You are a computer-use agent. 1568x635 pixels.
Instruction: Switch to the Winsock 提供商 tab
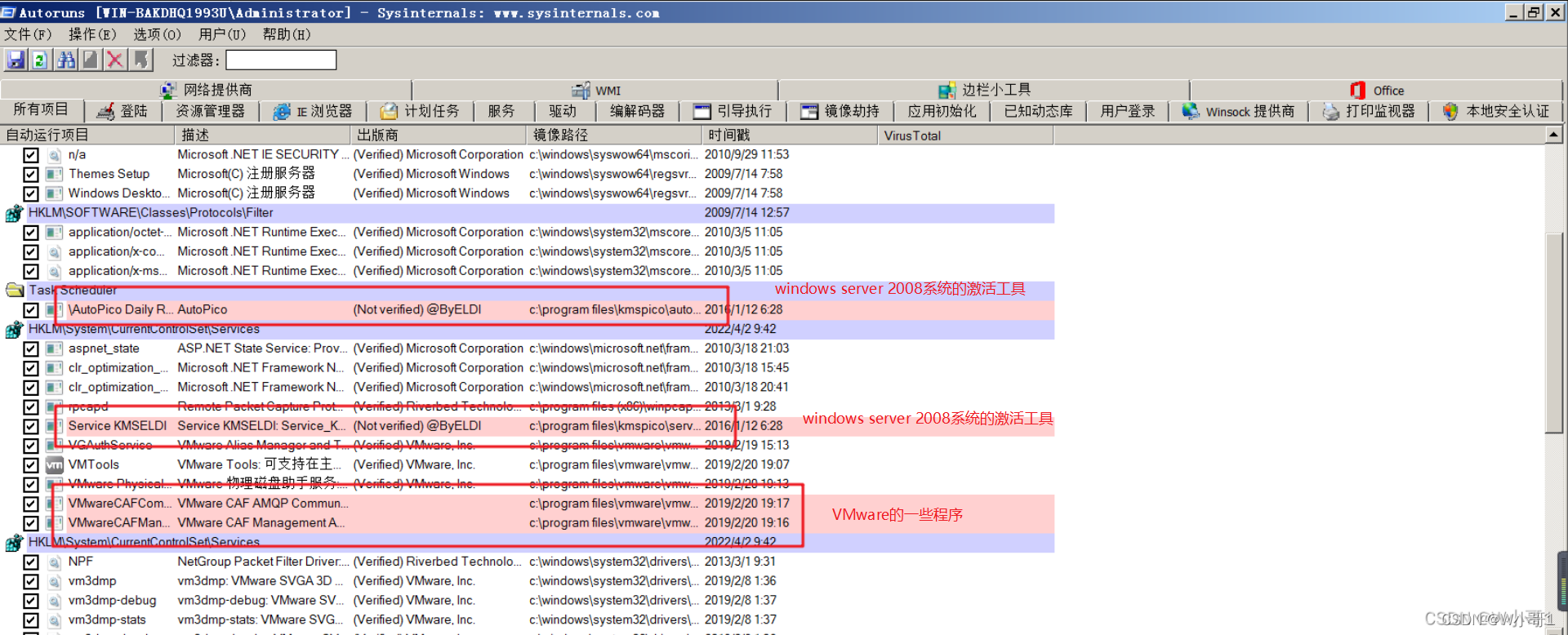[1239, 111]
